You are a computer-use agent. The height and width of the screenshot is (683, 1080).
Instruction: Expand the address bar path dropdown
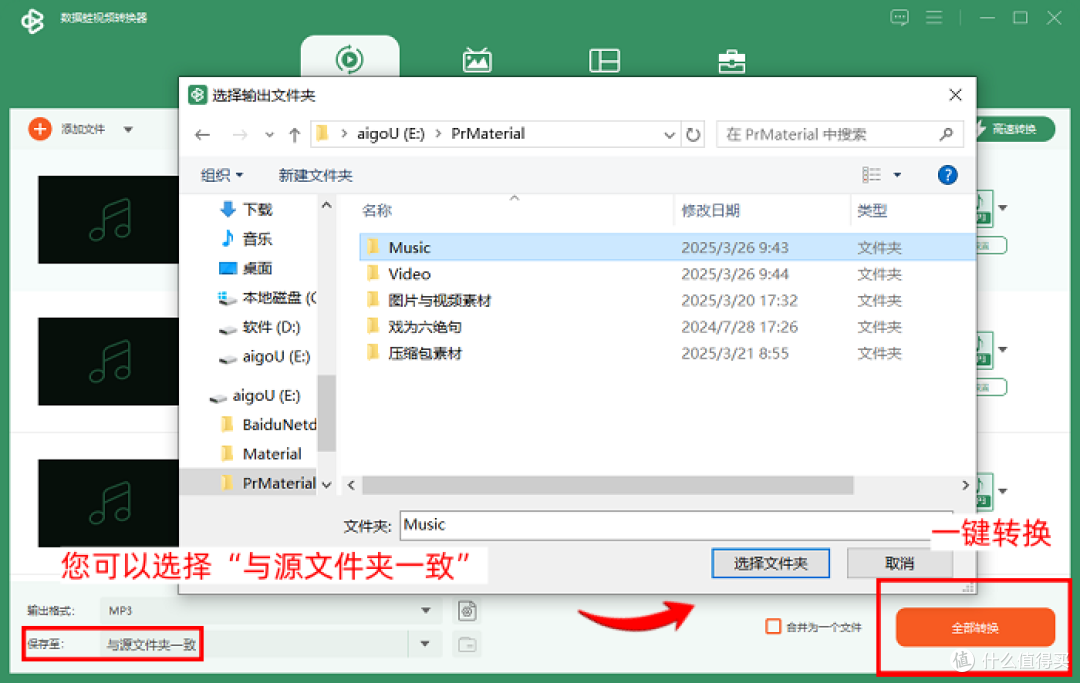coord(669,135)
